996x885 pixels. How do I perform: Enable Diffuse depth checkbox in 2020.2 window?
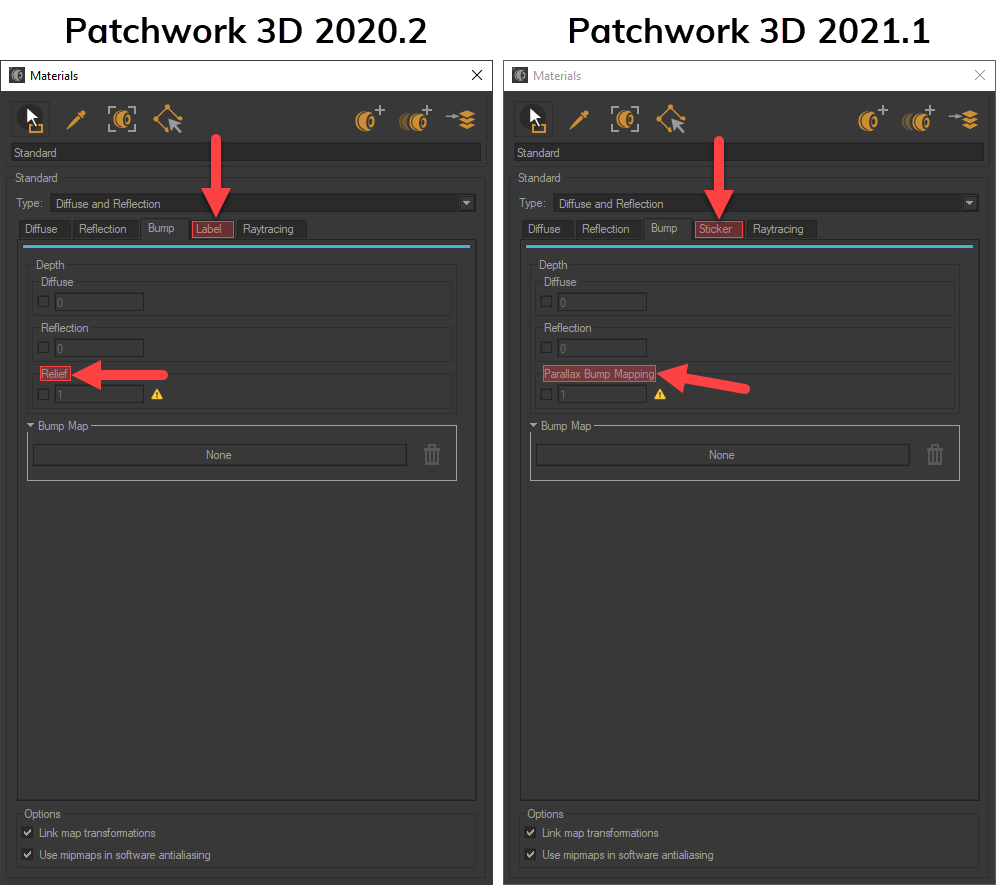[43, 302]
